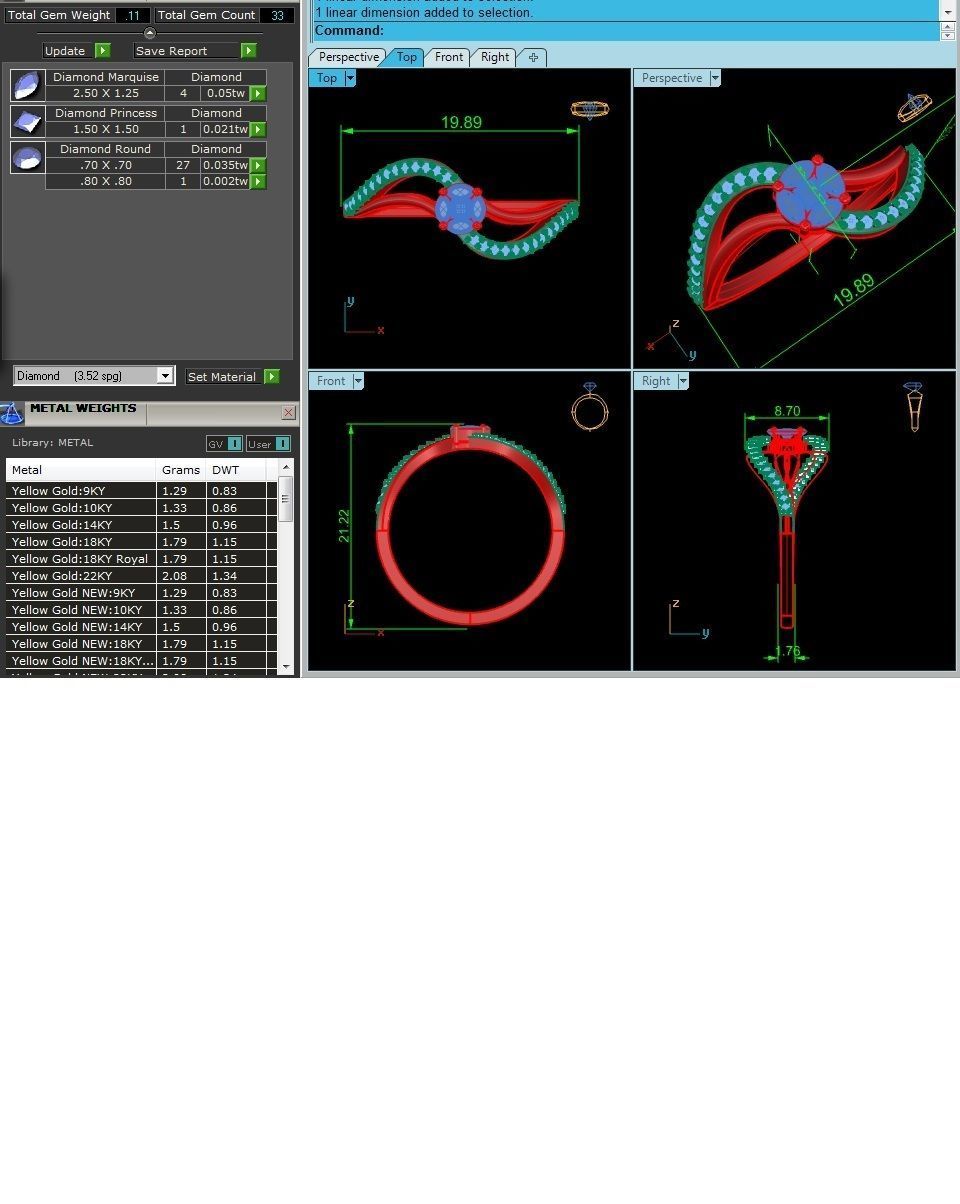The width and height of the screenshot is (960, 1204).
Task: Click the Command input stepper arrows
Action: tap(948, 31)
